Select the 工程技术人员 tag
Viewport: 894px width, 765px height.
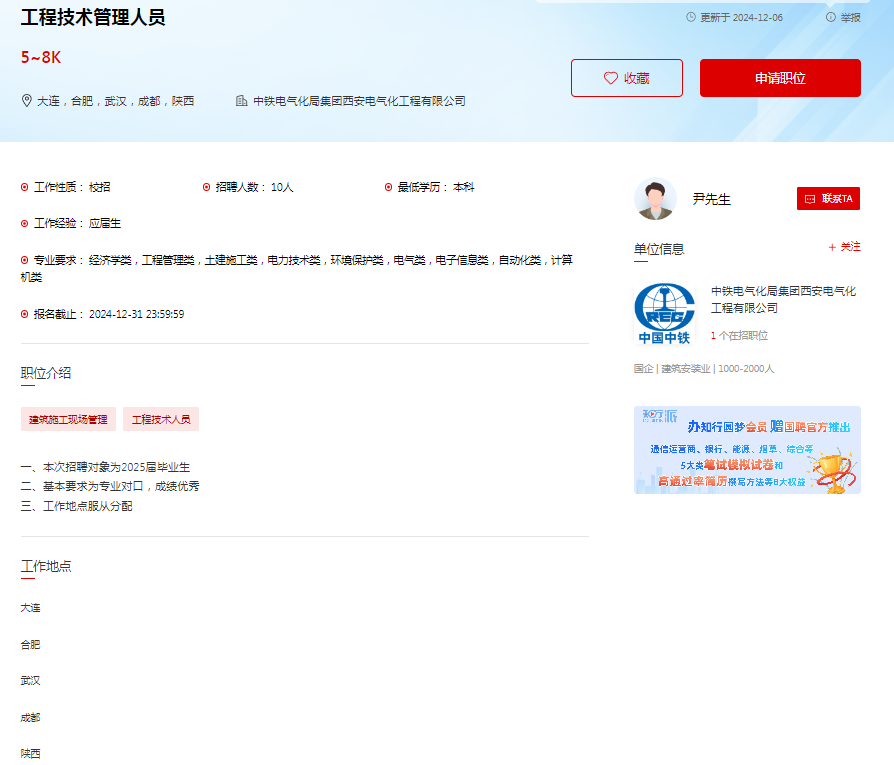click(x=161, y=419)
